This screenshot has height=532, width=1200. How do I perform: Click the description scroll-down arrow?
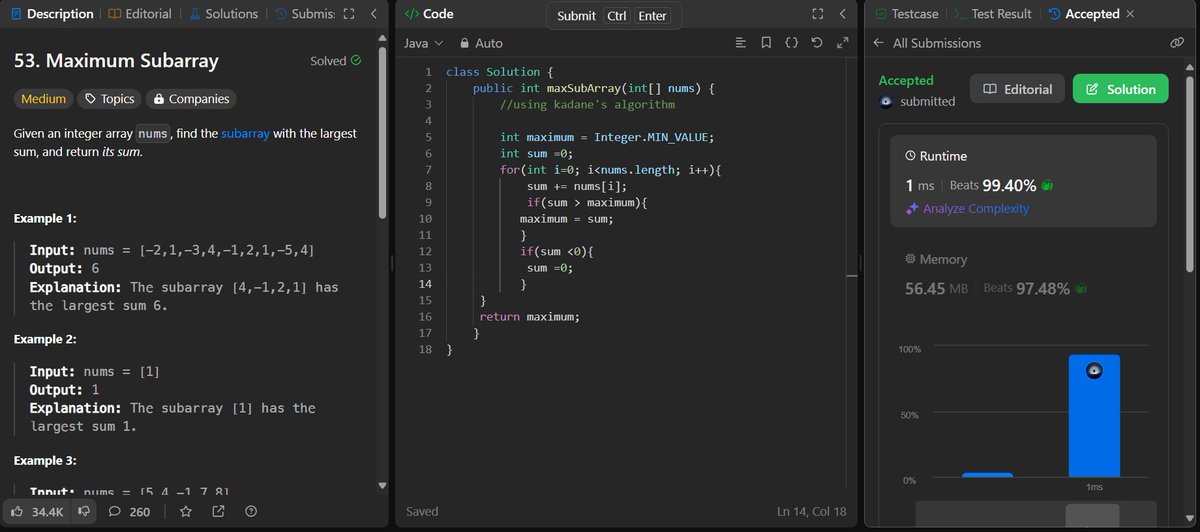pyautogui.click(x=382, y=486)
